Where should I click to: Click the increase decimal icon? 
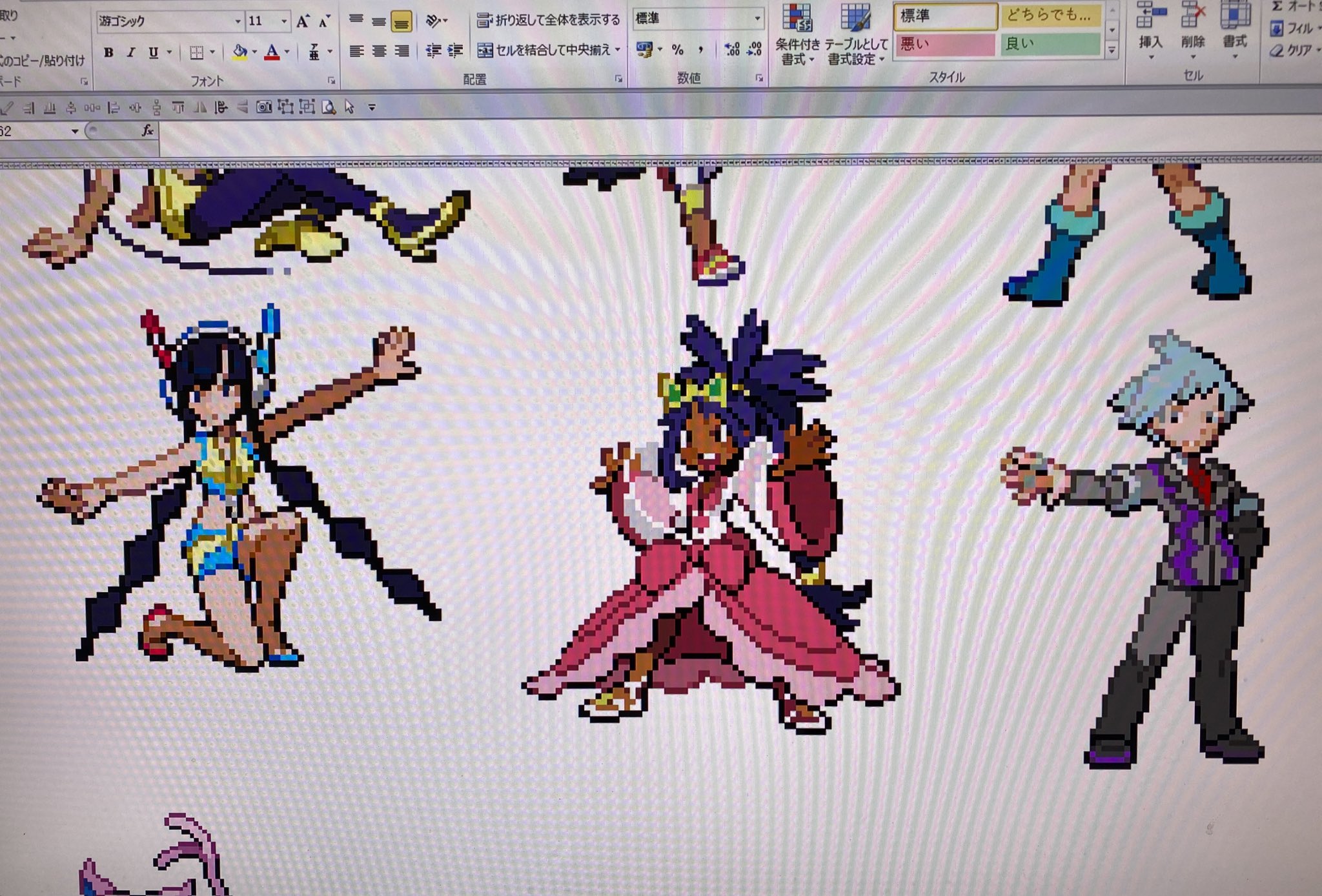tap(732, 49)
